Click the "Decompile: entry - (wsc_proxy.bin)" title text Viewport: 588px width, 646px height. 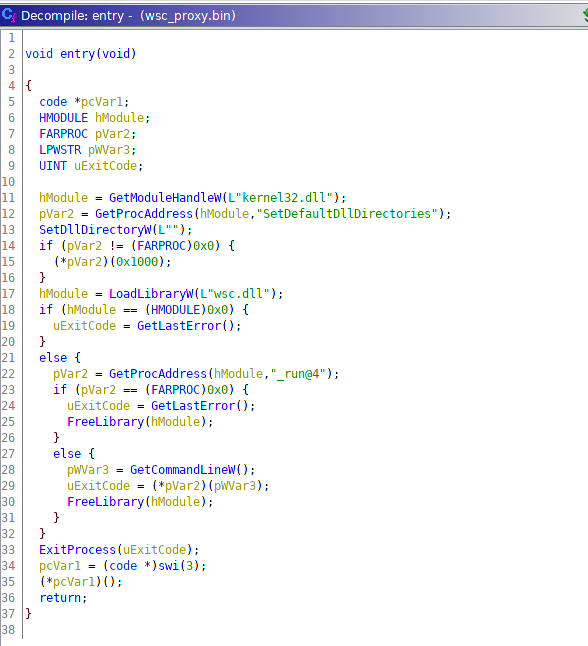pyautogui.click(x=128, y=16)
